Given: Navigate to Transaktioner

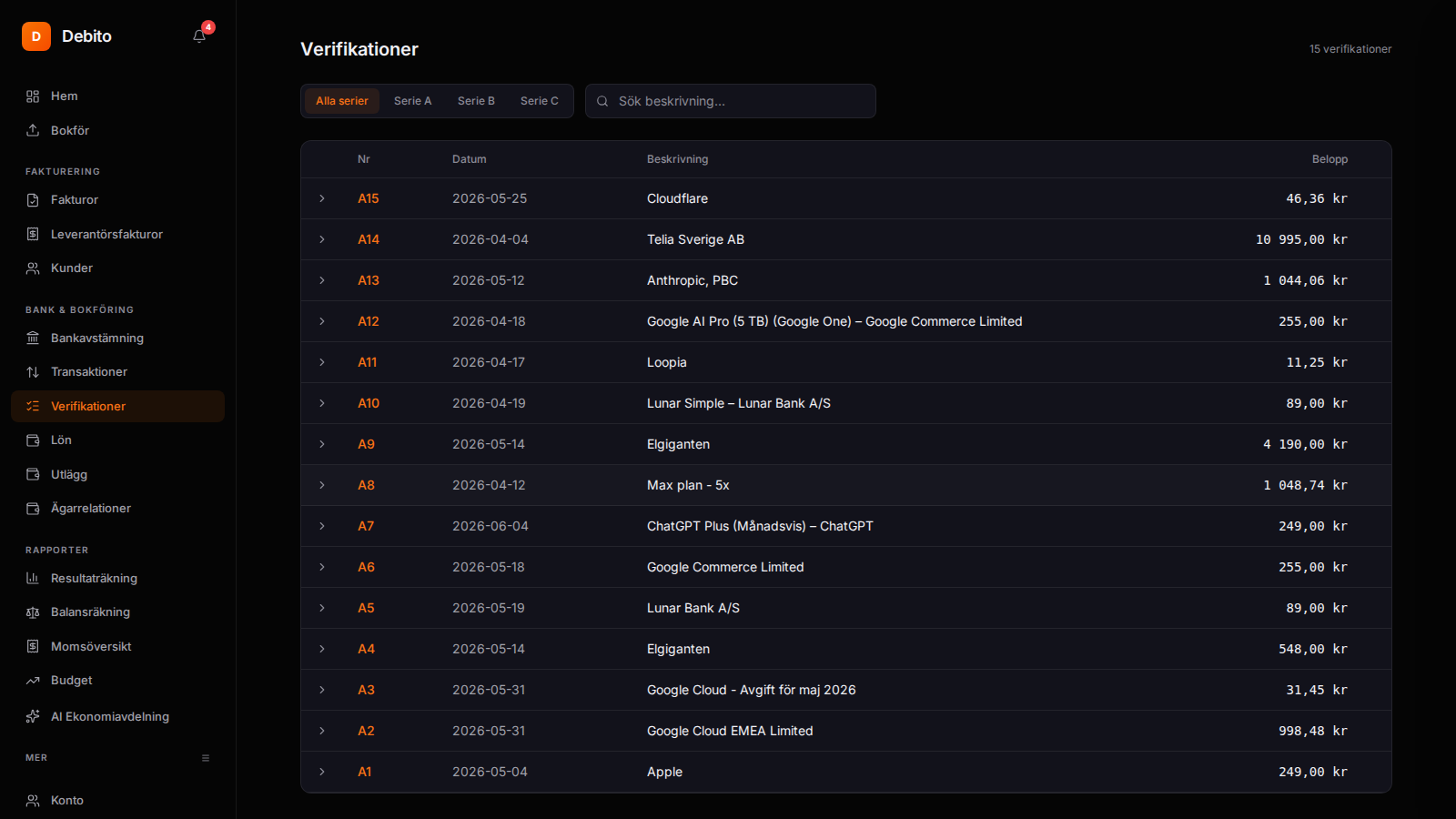Looking at the screenshot, I should coord(117,372).
